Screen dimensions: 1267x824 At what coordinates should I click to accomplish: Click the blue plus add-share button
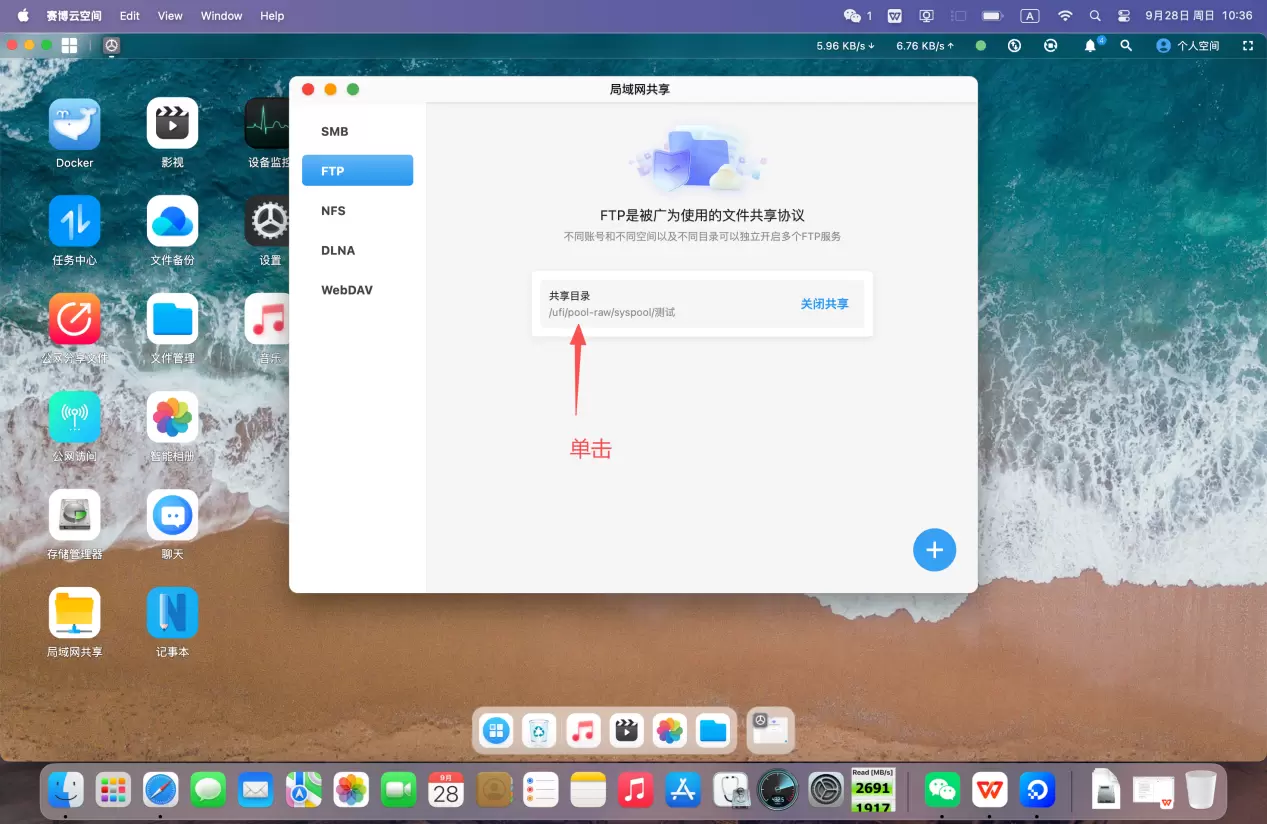934,550
